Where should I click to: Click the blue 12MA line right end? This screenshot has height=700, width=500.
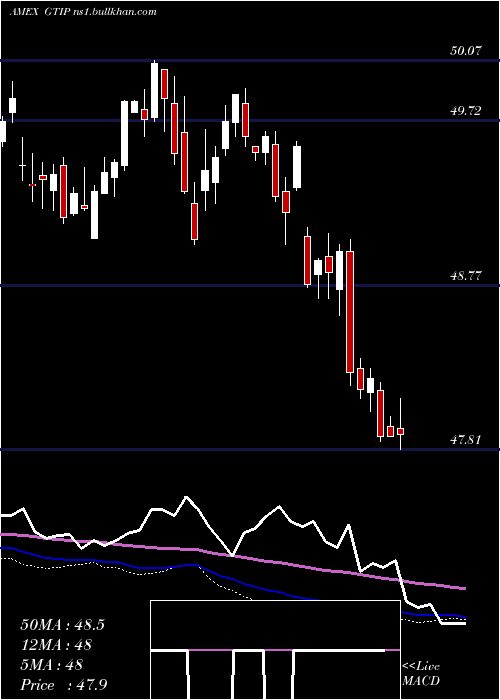[x=463, y=617]
